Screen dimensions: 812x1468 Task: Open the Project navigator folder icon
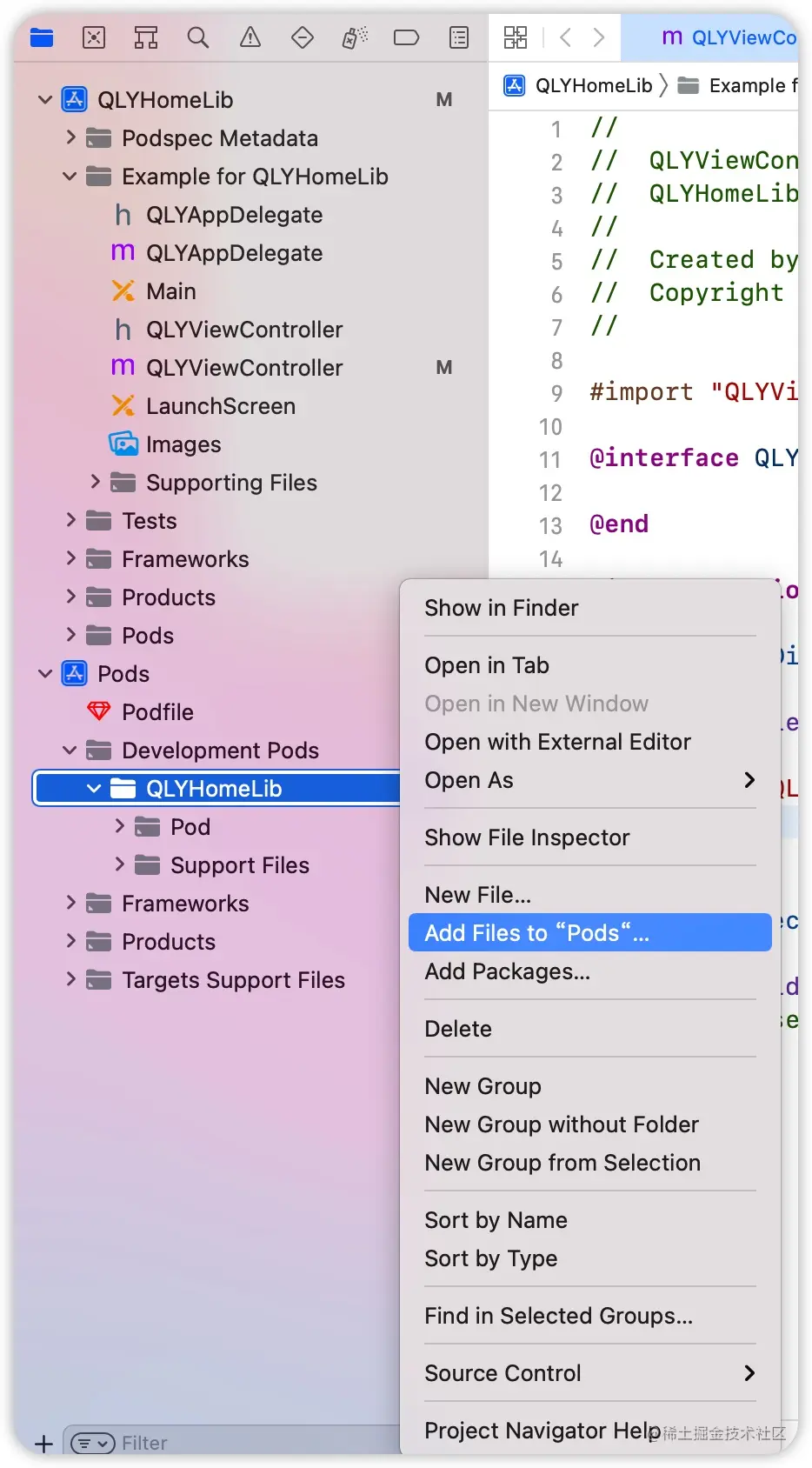coord(42,37)
